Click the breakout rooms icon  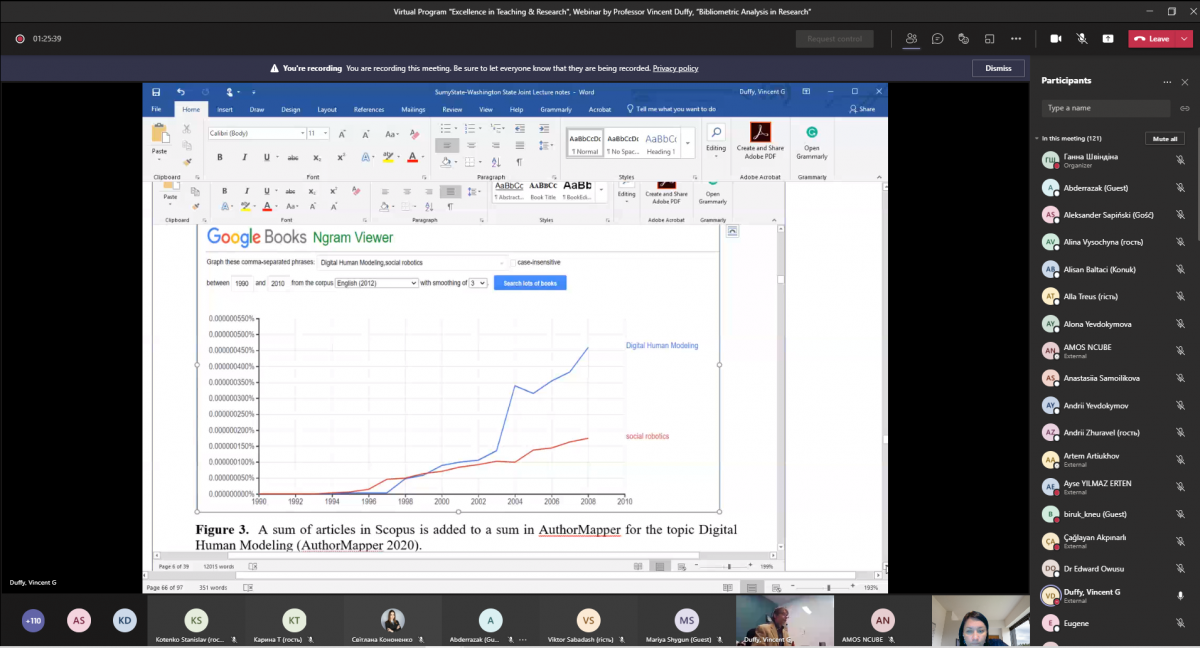pyautogui.click(x=989, y=39)
